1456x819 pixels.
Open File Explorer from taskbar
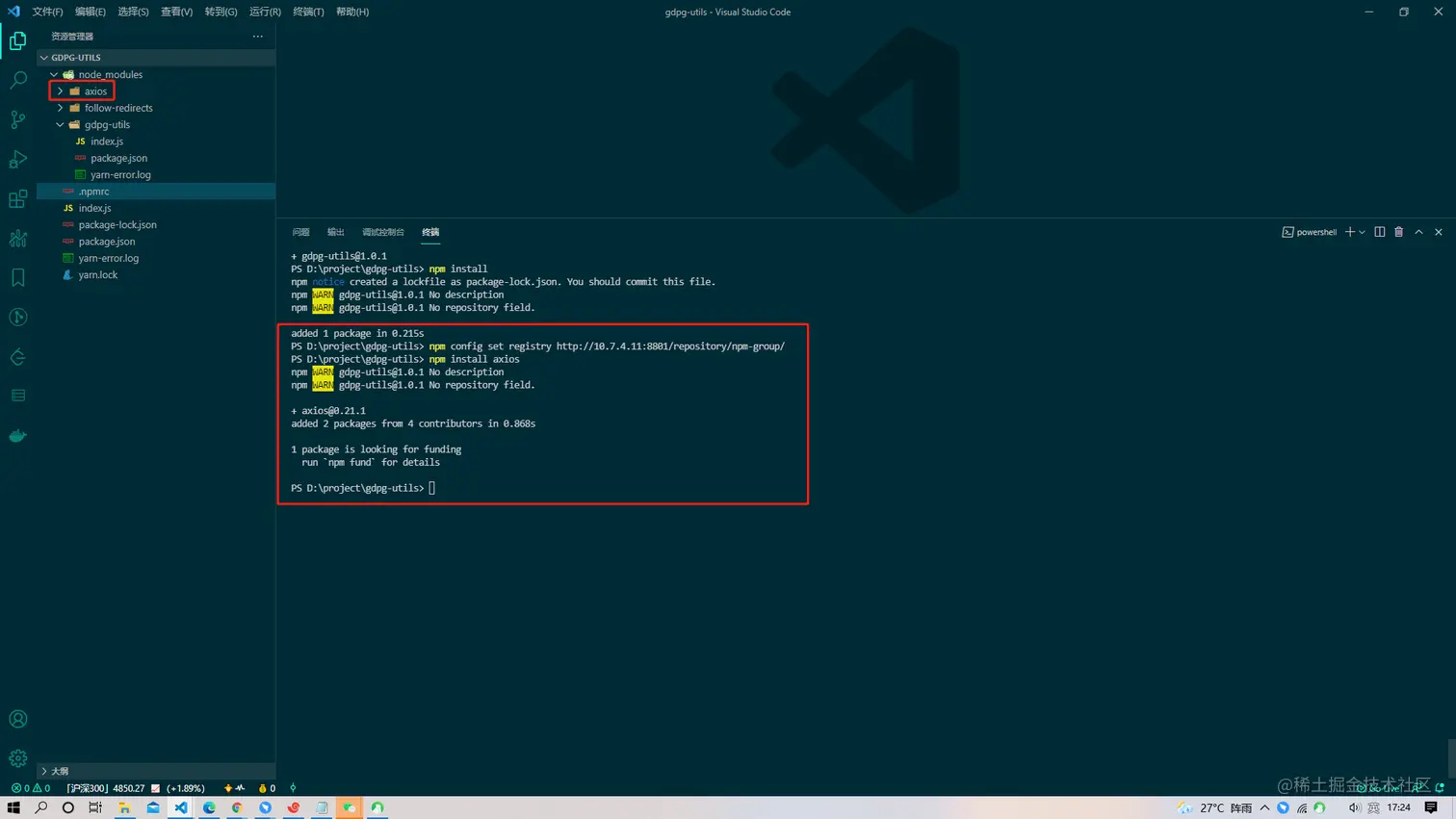pyautogui.click(x=124, y=807)
